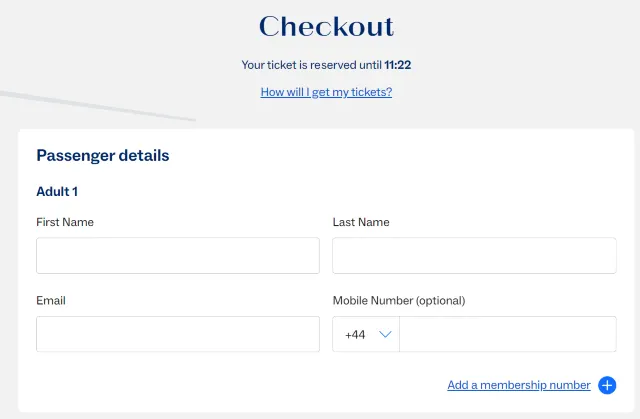Select the Email input field

click(x=178, y=334)
